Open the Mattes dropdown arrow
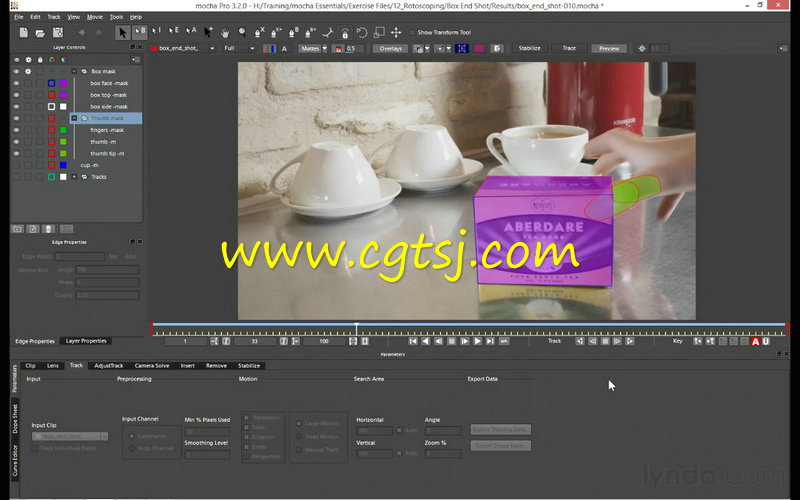Screen dimensions: 800x500 [x=324, y=48]
